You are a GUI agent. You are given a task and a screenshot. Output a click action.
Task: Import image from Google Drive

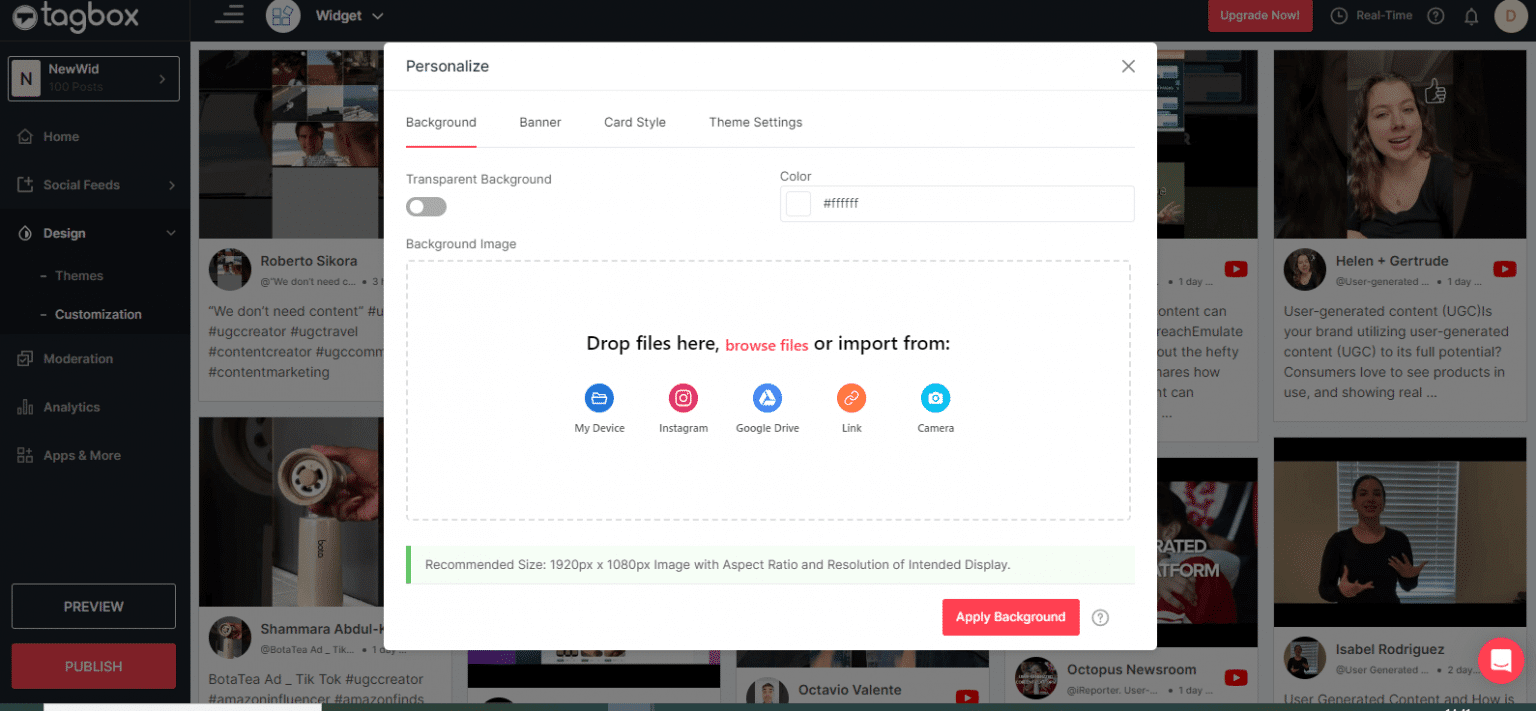coord(767,398)
